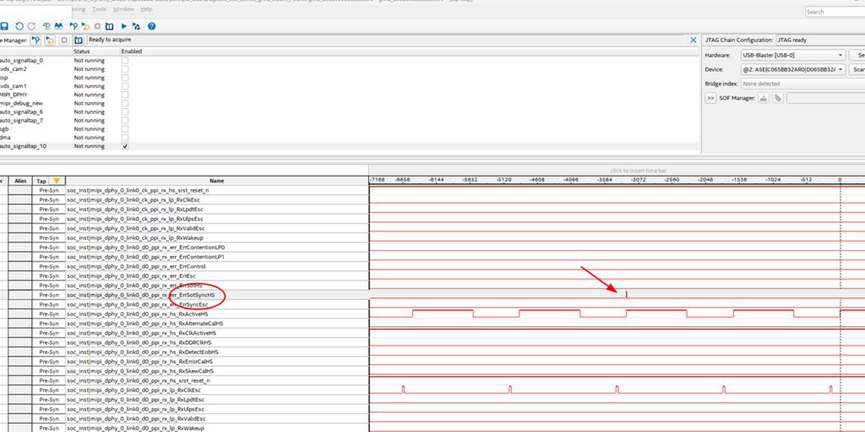Open the Window menu
Screen dimensions: 865x432
tap(123, 9)
